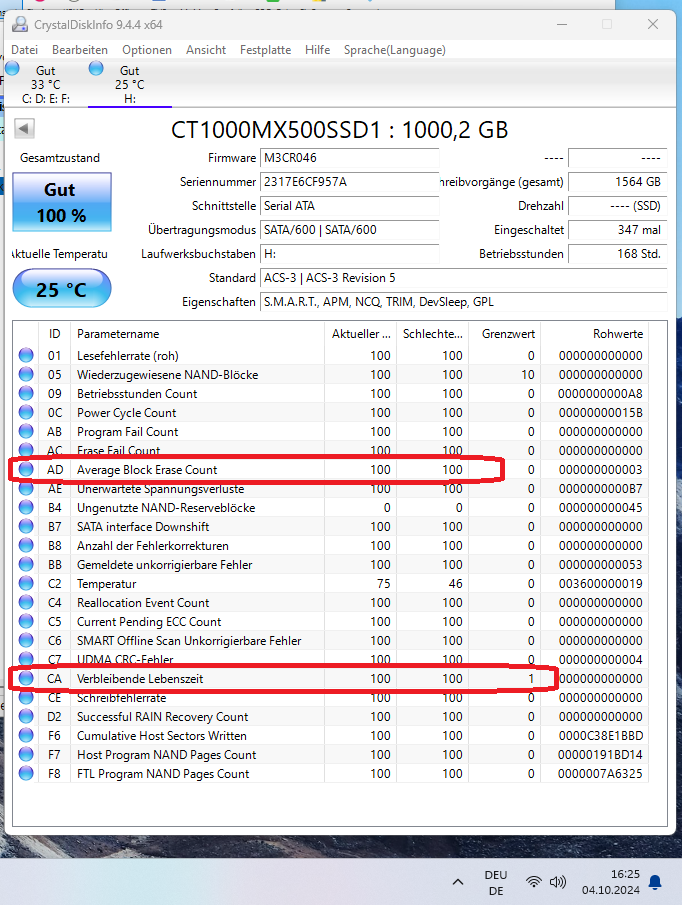Show hidden taskbar icons chevron
This screenshot has height=905, width=682.
coord(458,882)
